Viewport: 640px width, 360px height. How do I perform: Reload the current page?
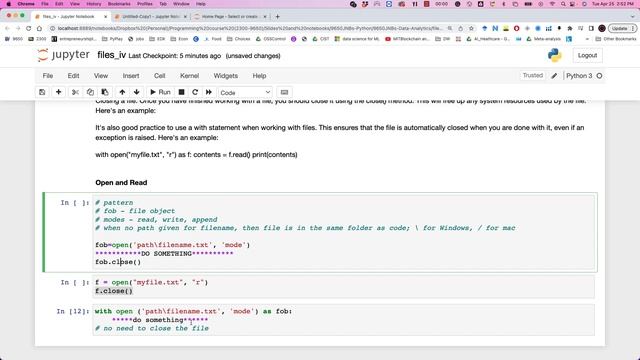coord(28,29)
